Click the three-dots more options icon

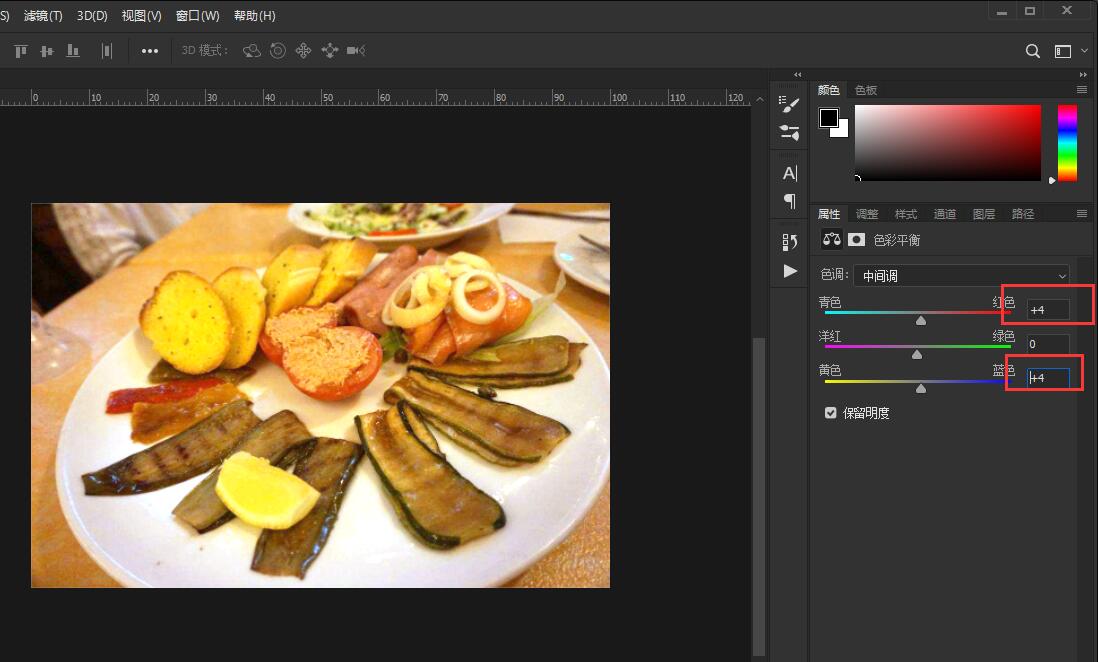click(x=150, y=51)
